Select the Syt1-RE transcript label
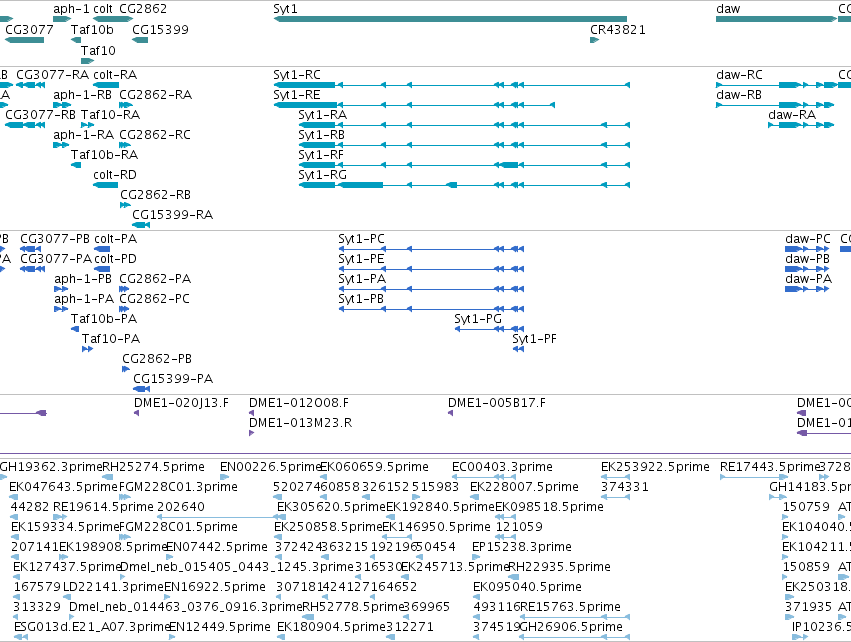This screenshot has width=851, height=642. click(297, 95)
